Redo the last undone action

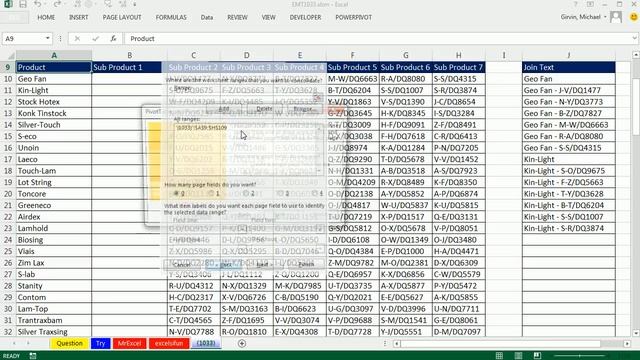point(57,4)
